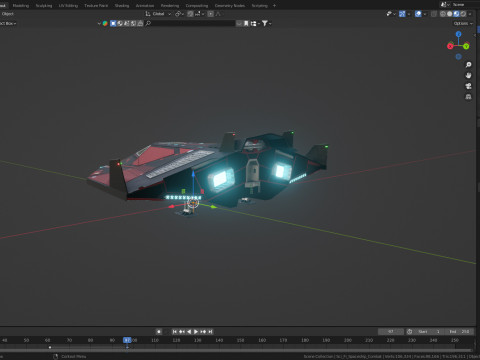Jump to the timeline end frame
Screen dimensions: 480x360
pos(210,332)
